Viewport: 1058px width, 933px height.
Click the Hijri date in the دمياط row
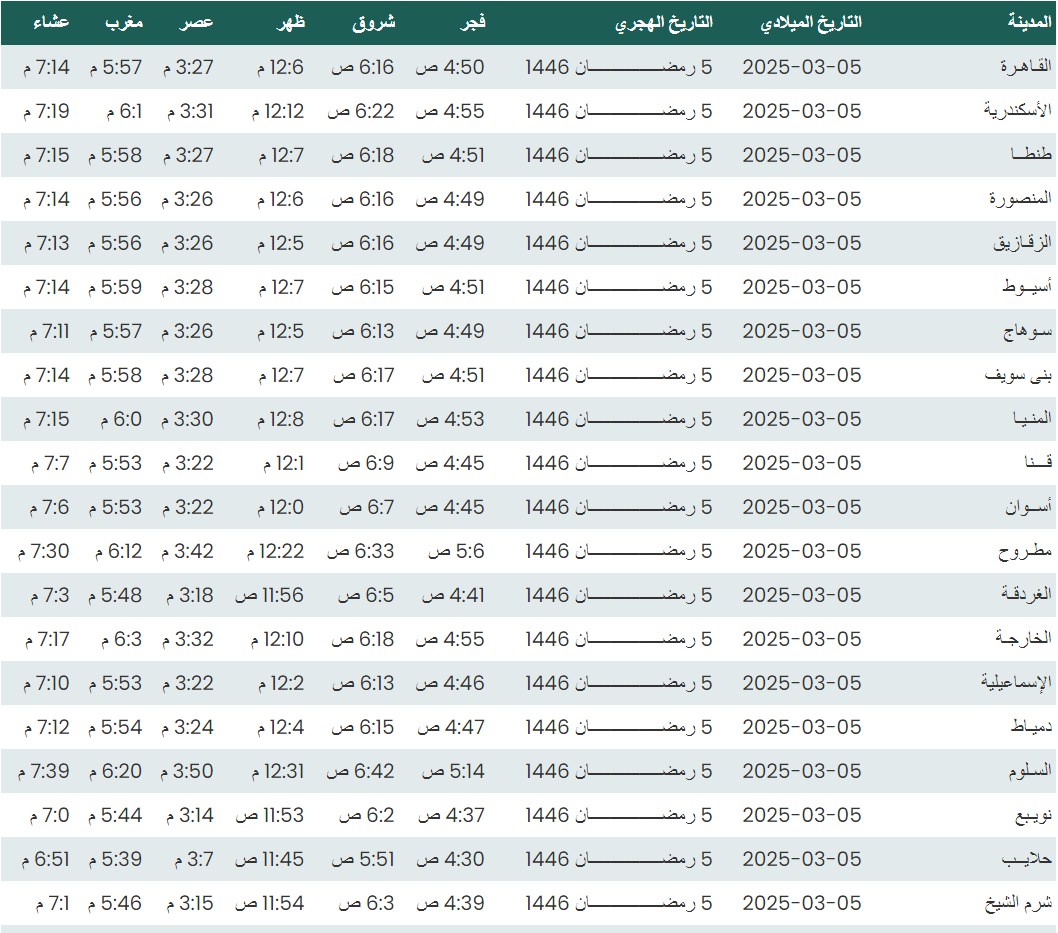(619, 727)
